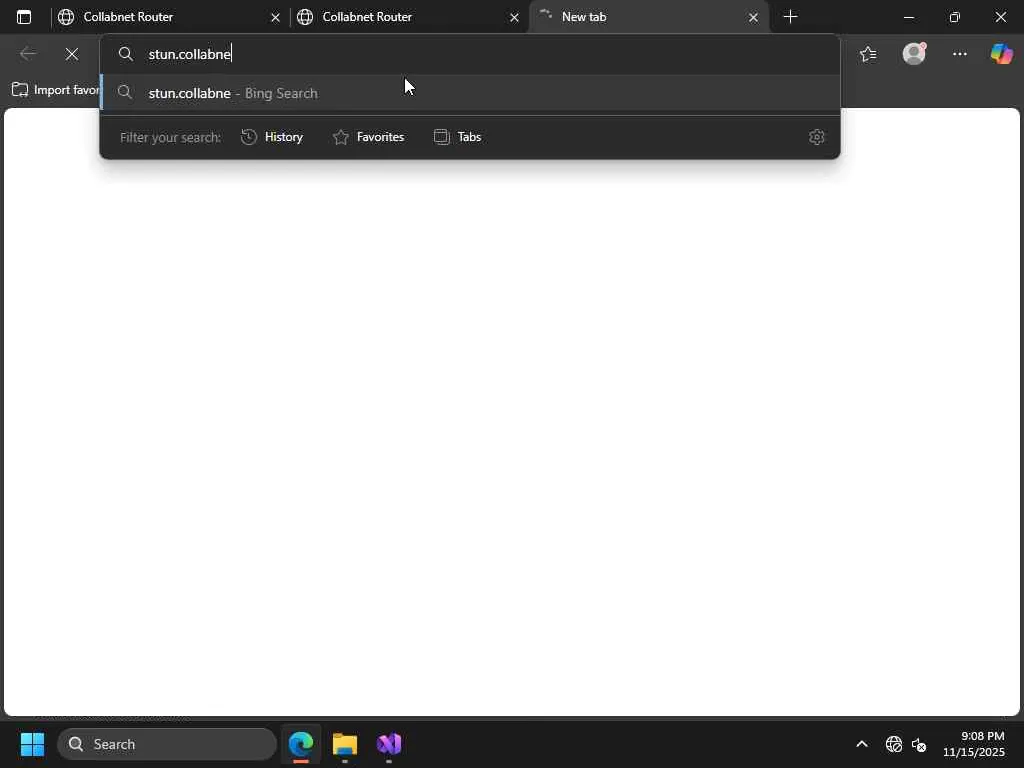The height and width of the screenshot is (768, 1024).
Task: Open search suggestion settings gear
Action: 816,137
